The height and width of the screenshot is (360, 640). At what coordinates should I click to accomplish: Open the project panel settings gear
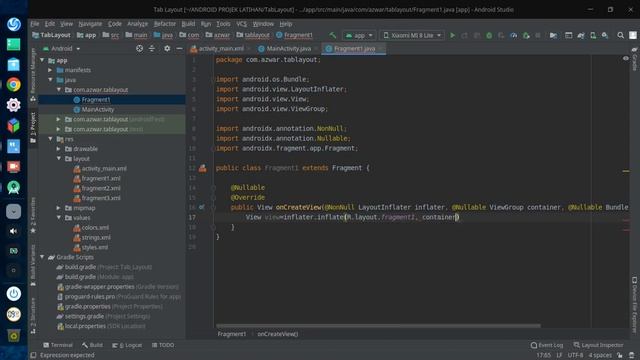(x=167, y=49)
